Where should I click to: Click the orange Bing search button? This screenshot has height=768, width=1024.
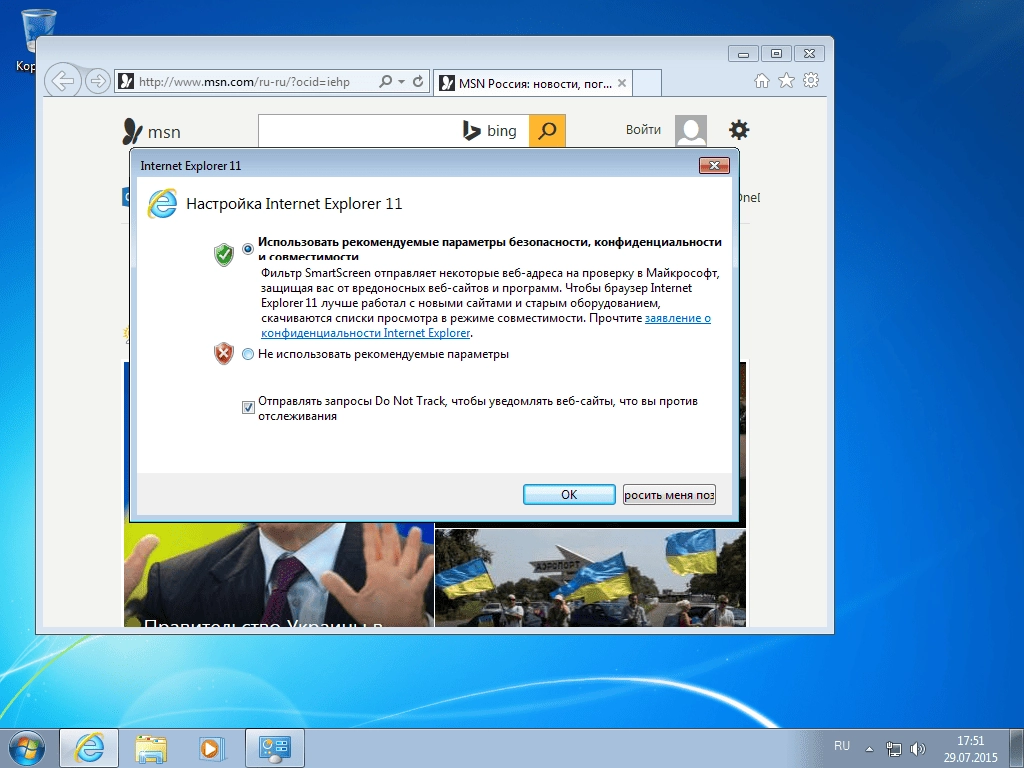[547, 131]
